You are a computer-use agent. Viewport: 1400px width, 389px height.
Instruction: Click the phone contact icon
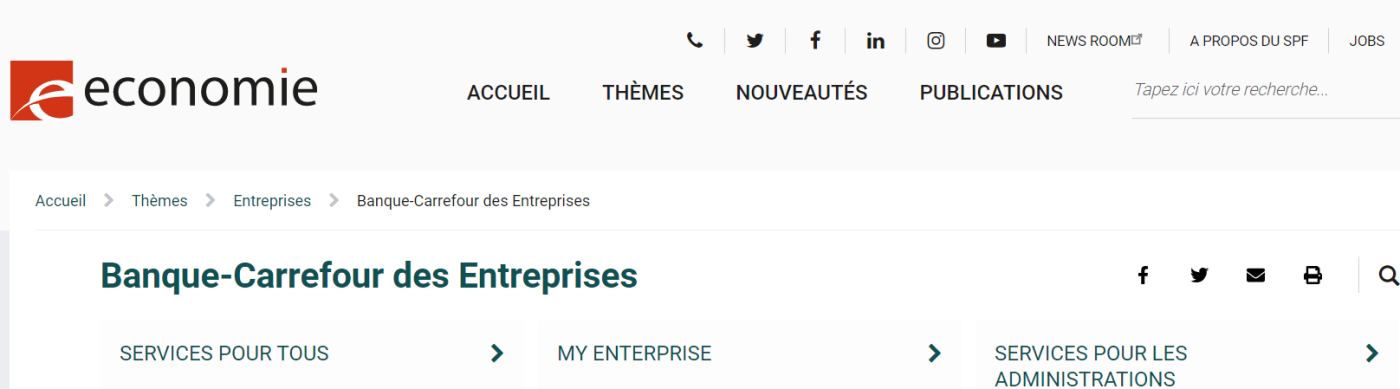click(695, 41)
